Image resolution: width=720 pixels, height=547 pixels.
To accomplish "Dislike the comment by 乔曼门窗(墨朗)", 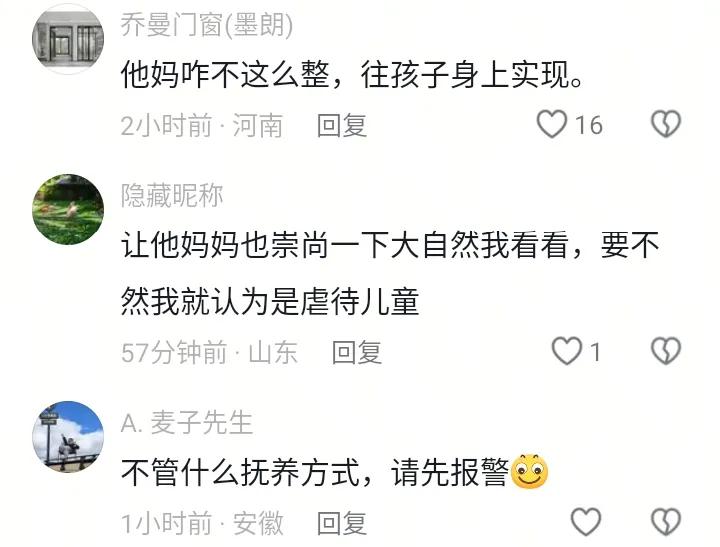I will click(666, 124).
